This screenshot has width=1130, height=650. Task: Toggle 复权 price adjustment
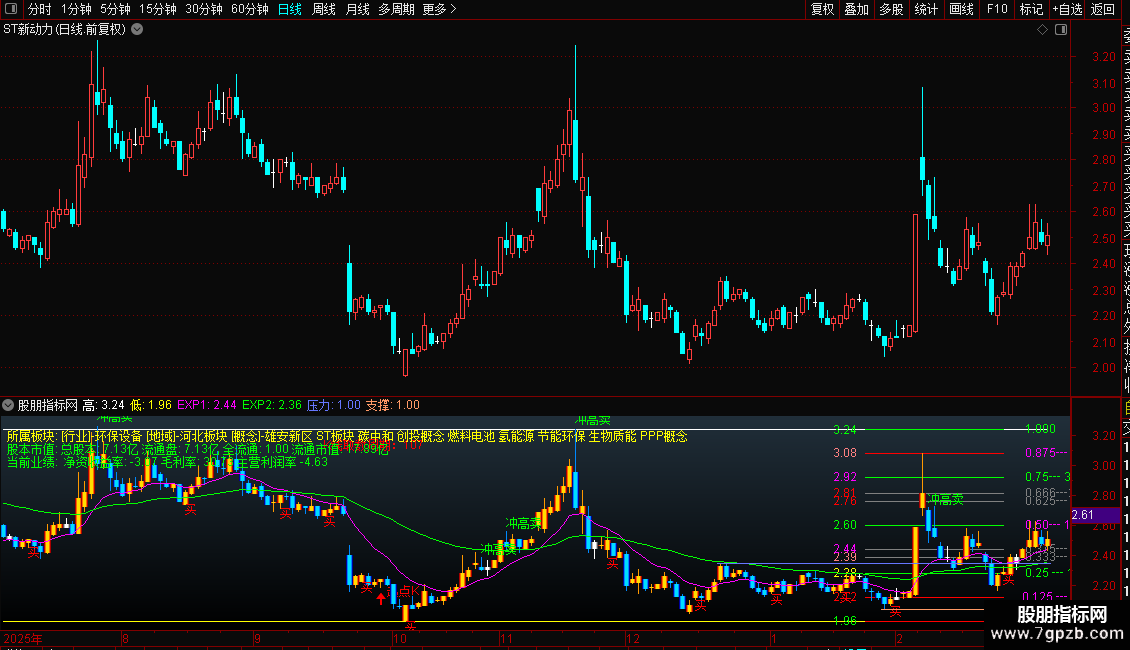822,9
